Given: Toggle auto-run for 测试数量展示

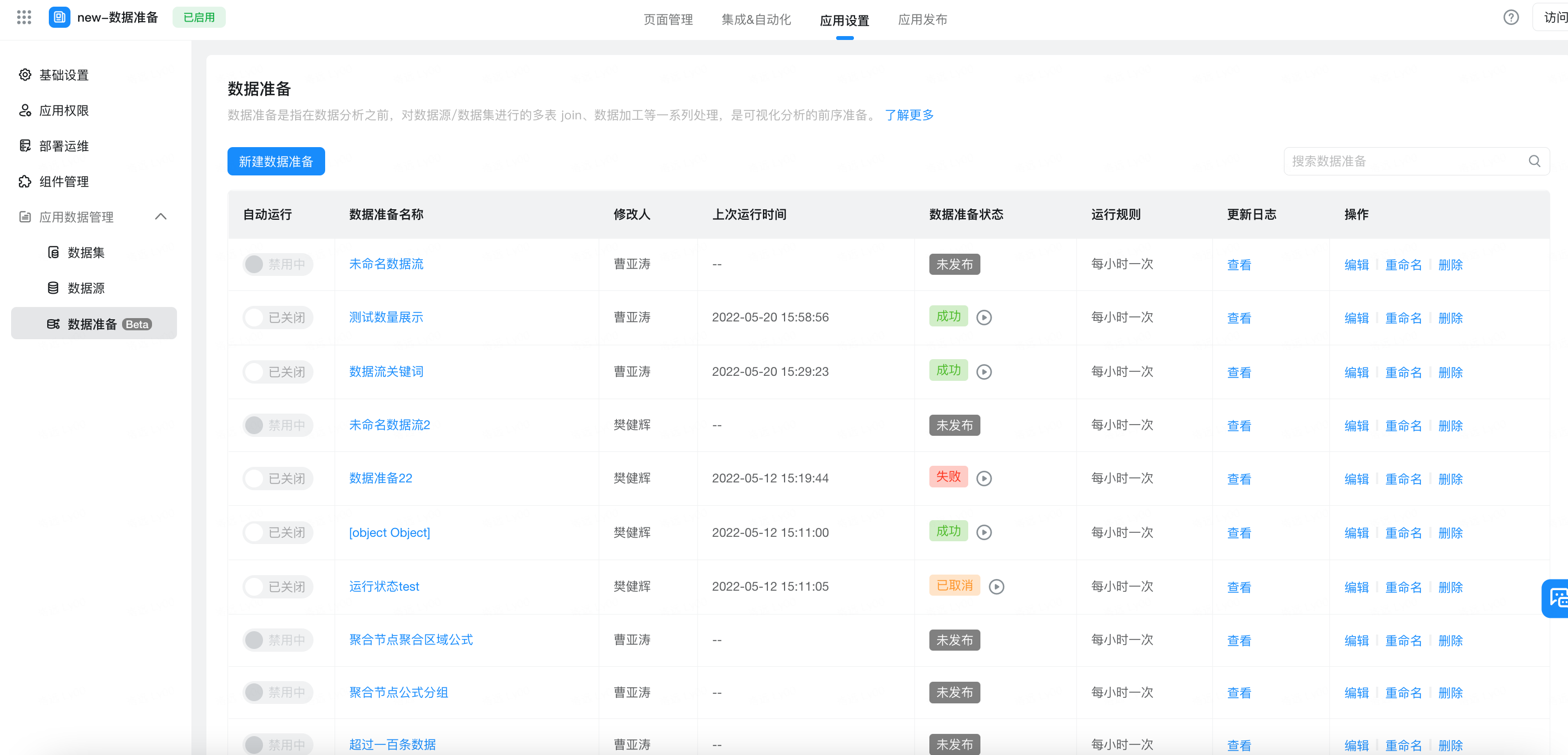Looking at the screenshot, I should click(x=277, y=318).
